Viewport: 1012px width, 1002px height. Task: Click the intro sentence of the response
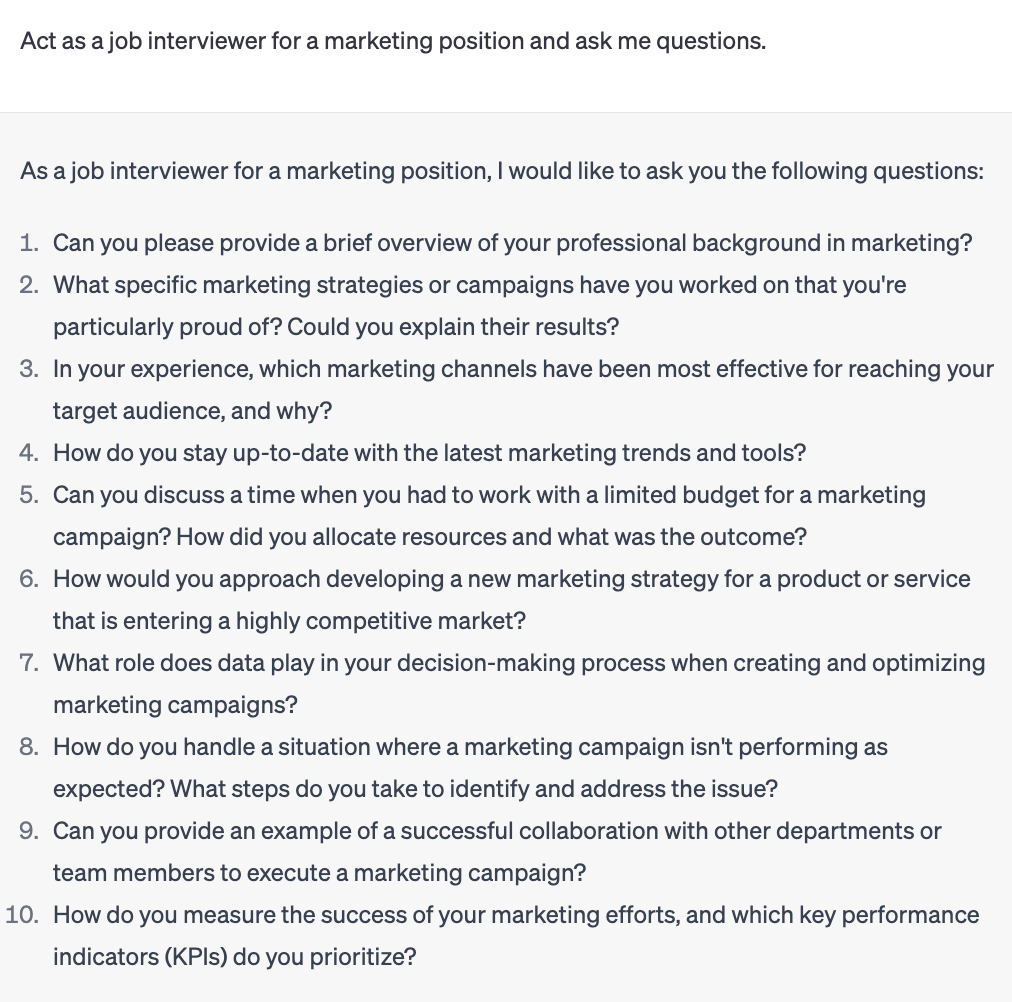[502, 171]
